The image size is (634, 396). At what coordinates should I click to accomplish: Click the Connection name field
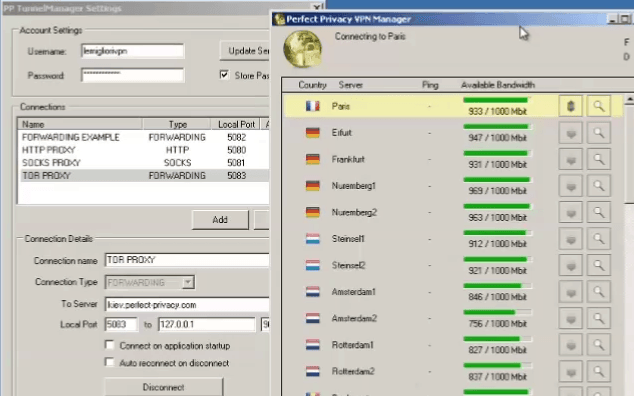(187, 260)
